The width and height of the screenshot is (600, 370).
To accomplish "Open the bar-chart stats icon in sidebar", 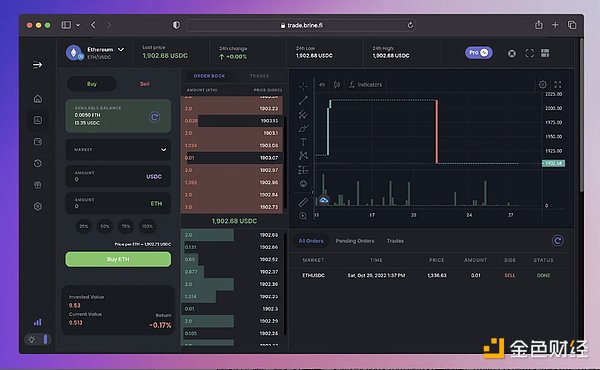I will click(38, 322).
